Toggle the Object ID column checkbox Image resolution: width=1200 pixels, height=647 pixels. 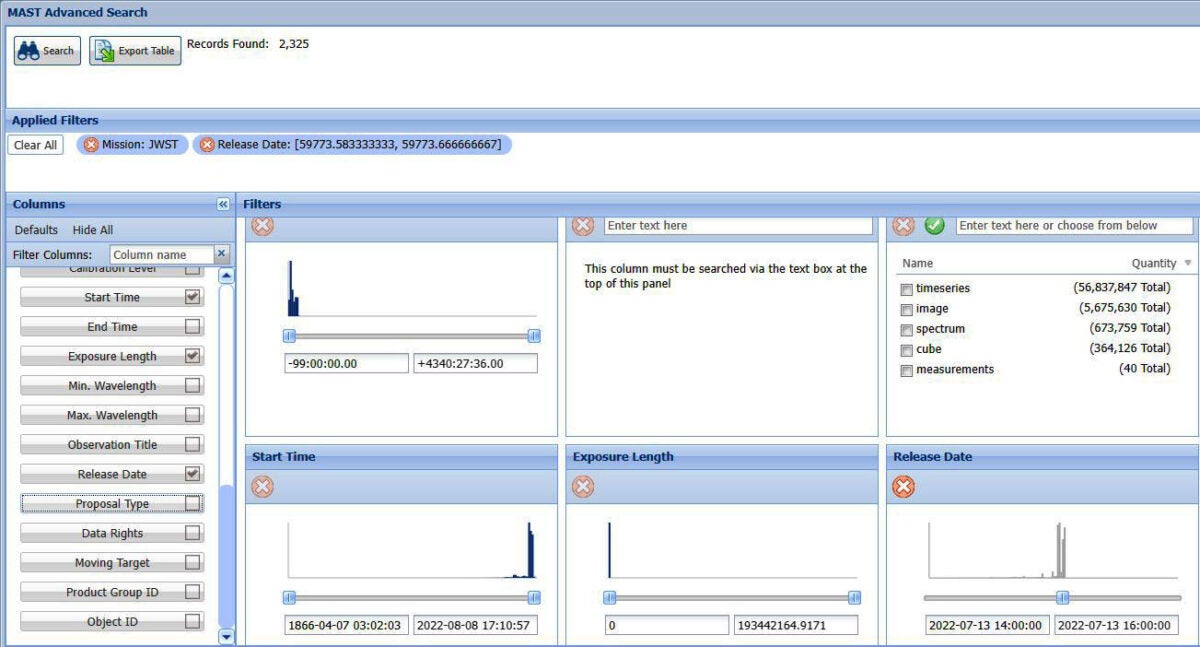coord(193,622)
